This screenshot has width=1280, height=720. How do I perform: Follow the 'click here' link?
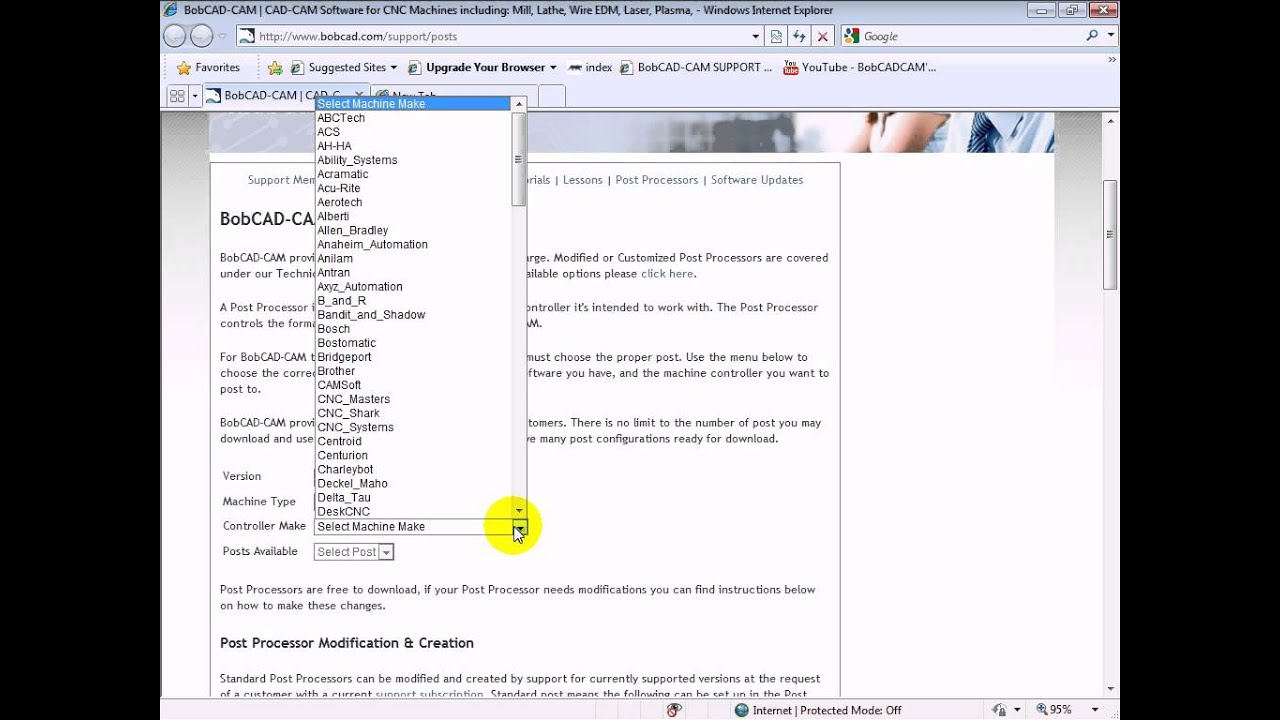click(x=667, y=274)
